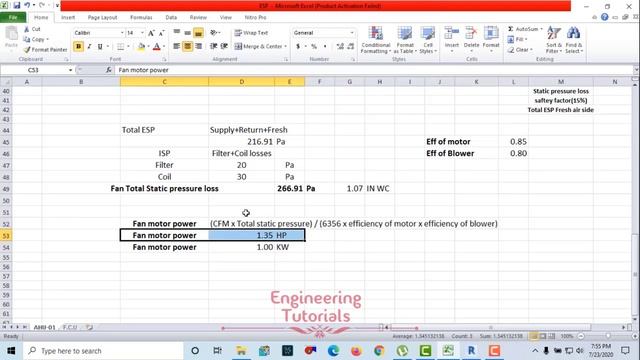Select the 1.00 KW power cell
640x360 pixels.
tap(241, 247)
